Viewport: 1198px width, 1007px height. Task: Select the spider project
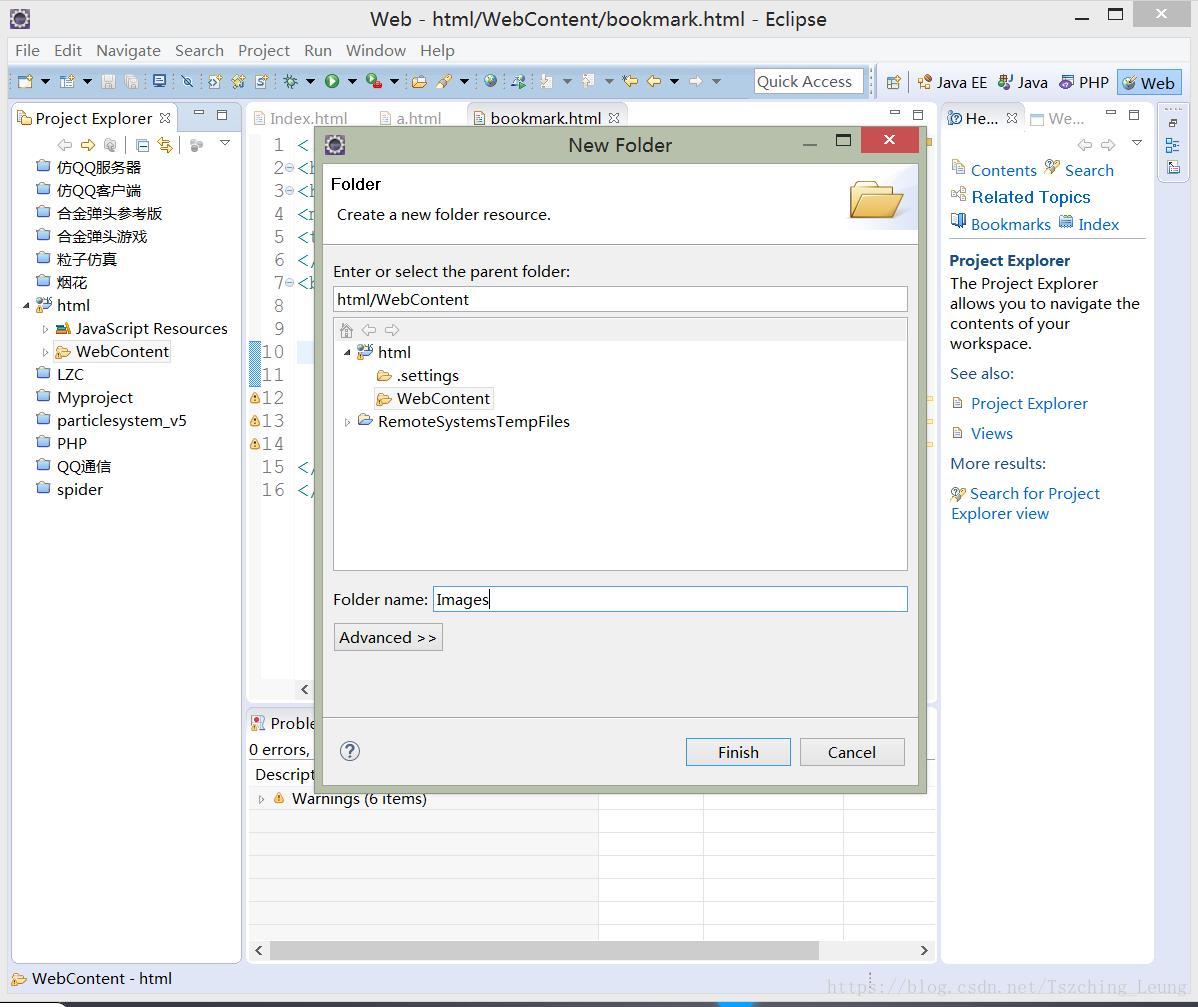(x=70, y=490)
